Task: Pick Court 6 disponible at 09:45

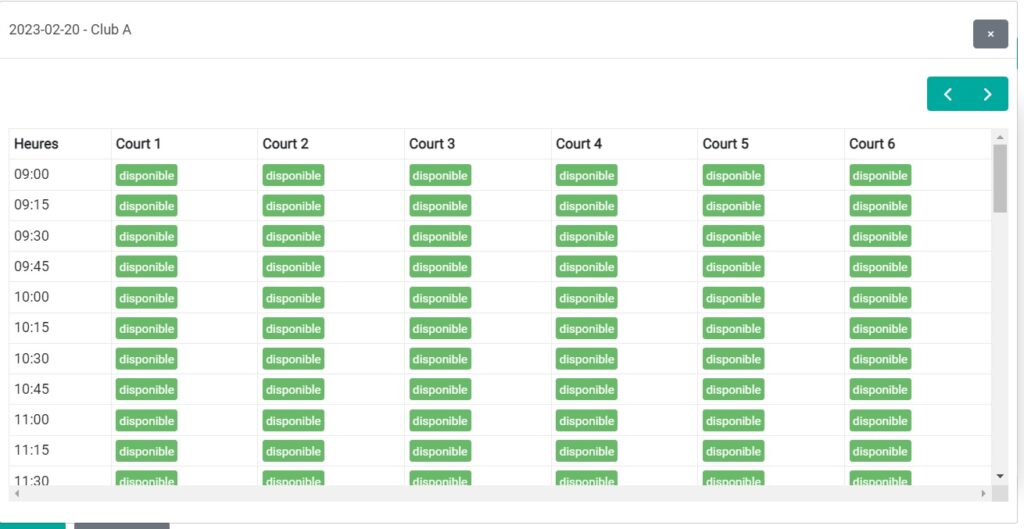Action: tap(880, 266)
